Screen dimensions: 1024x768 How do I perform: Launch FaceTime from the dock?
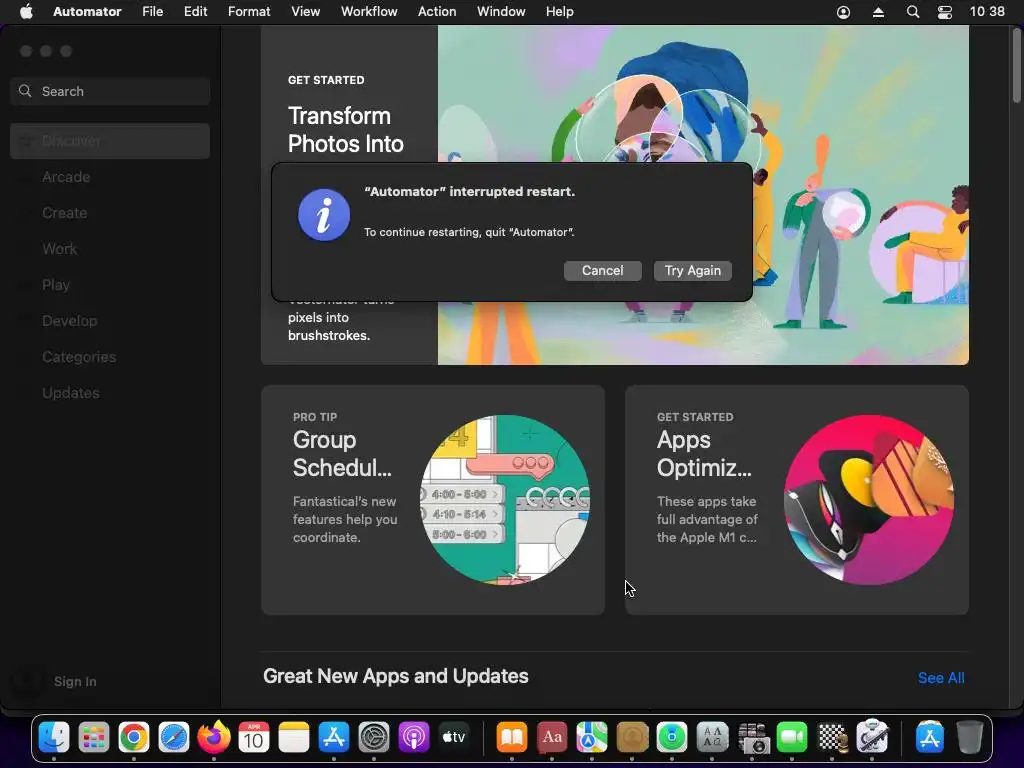792,737
